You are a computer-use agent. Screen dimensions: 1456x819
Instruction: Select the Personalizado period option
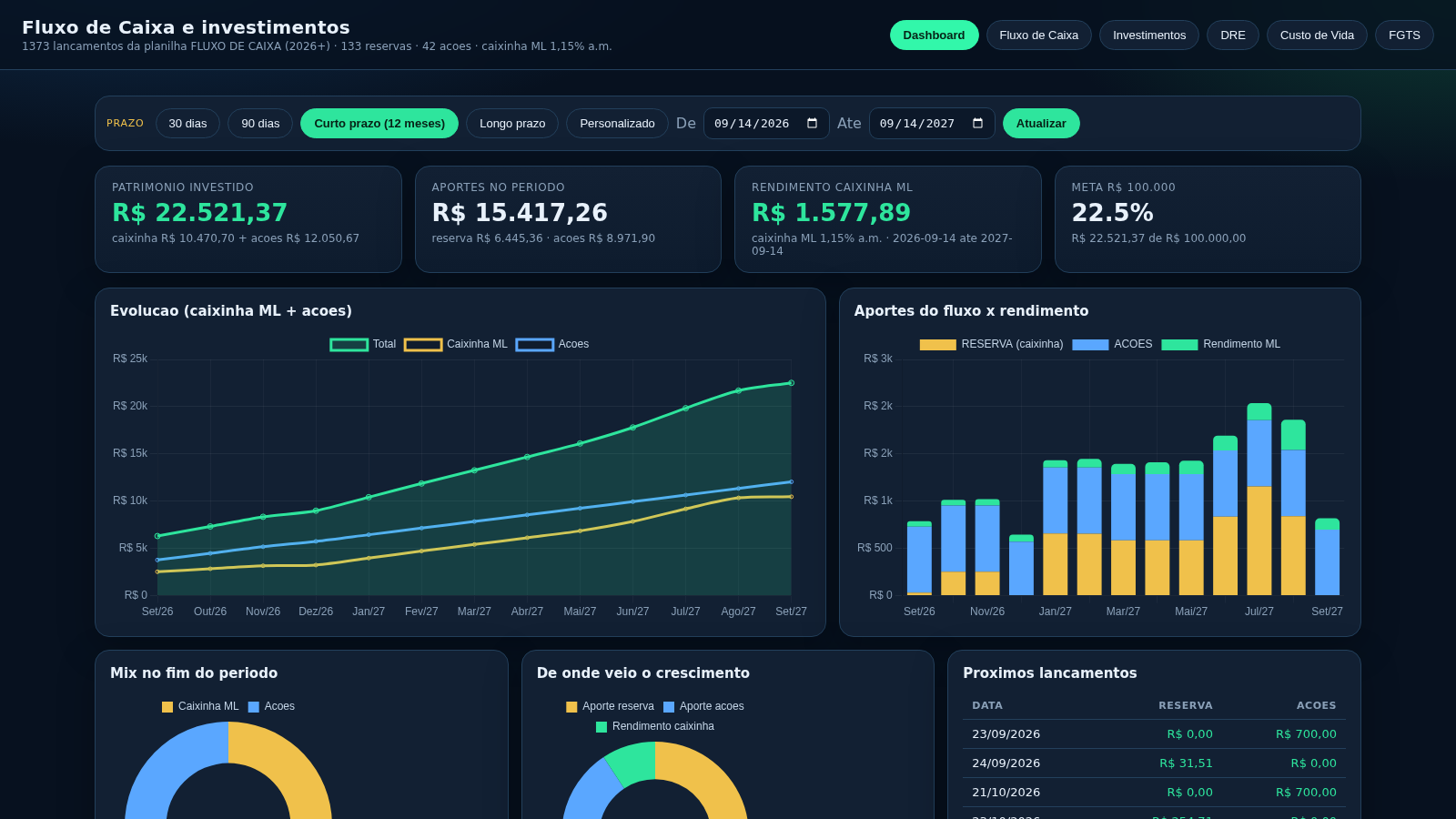[x=617, y=124]
